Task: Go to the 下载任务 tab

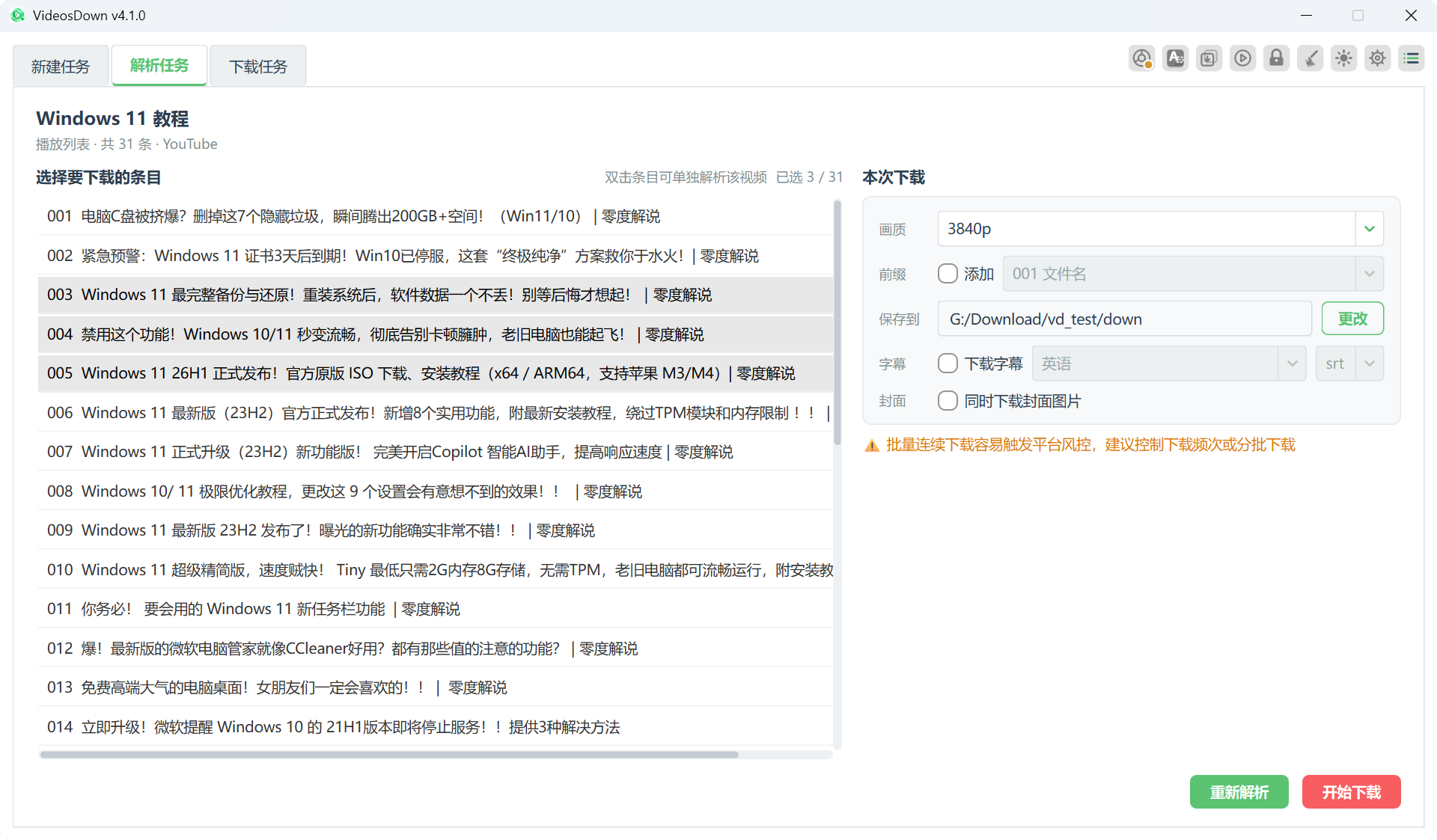Action: click(x=258, y=66)
